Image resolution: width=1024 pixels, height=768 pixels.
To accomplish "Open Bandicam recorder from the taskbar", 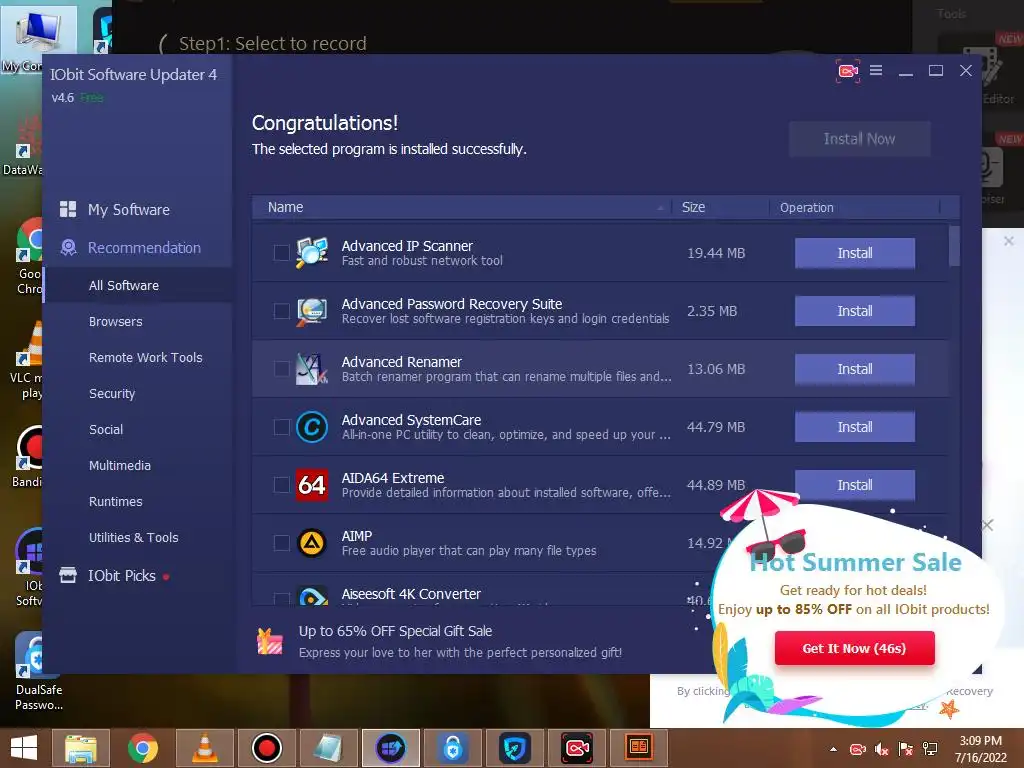I will [x=266, y=747].
